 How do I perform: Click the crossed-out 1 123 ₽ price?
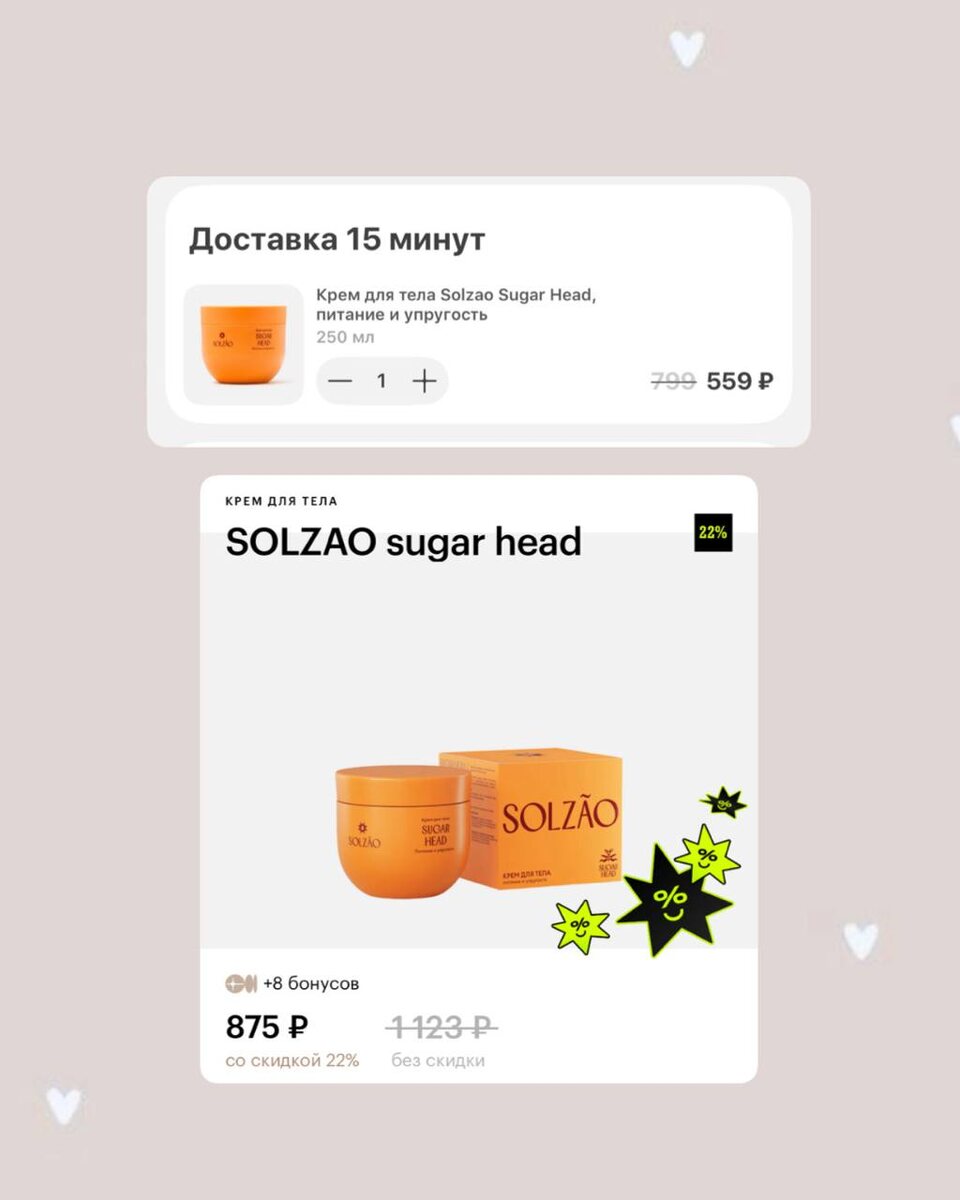coord(441,1027)
